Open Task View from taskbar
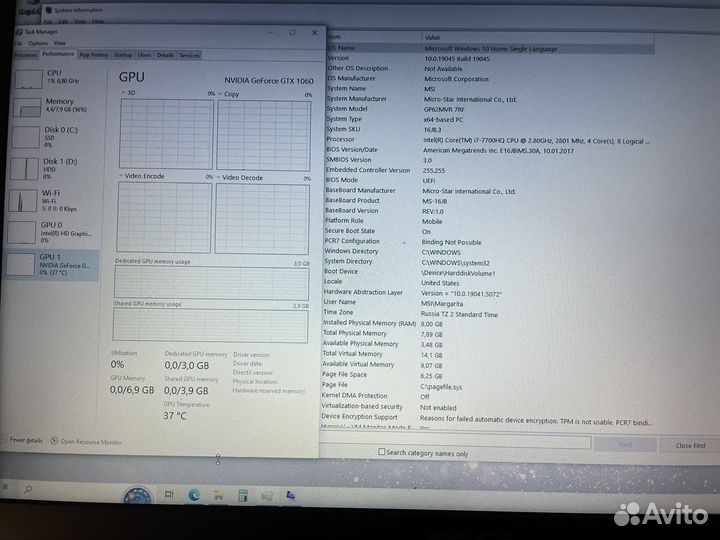Screen dimensions: 720x540 click(169, 494)
